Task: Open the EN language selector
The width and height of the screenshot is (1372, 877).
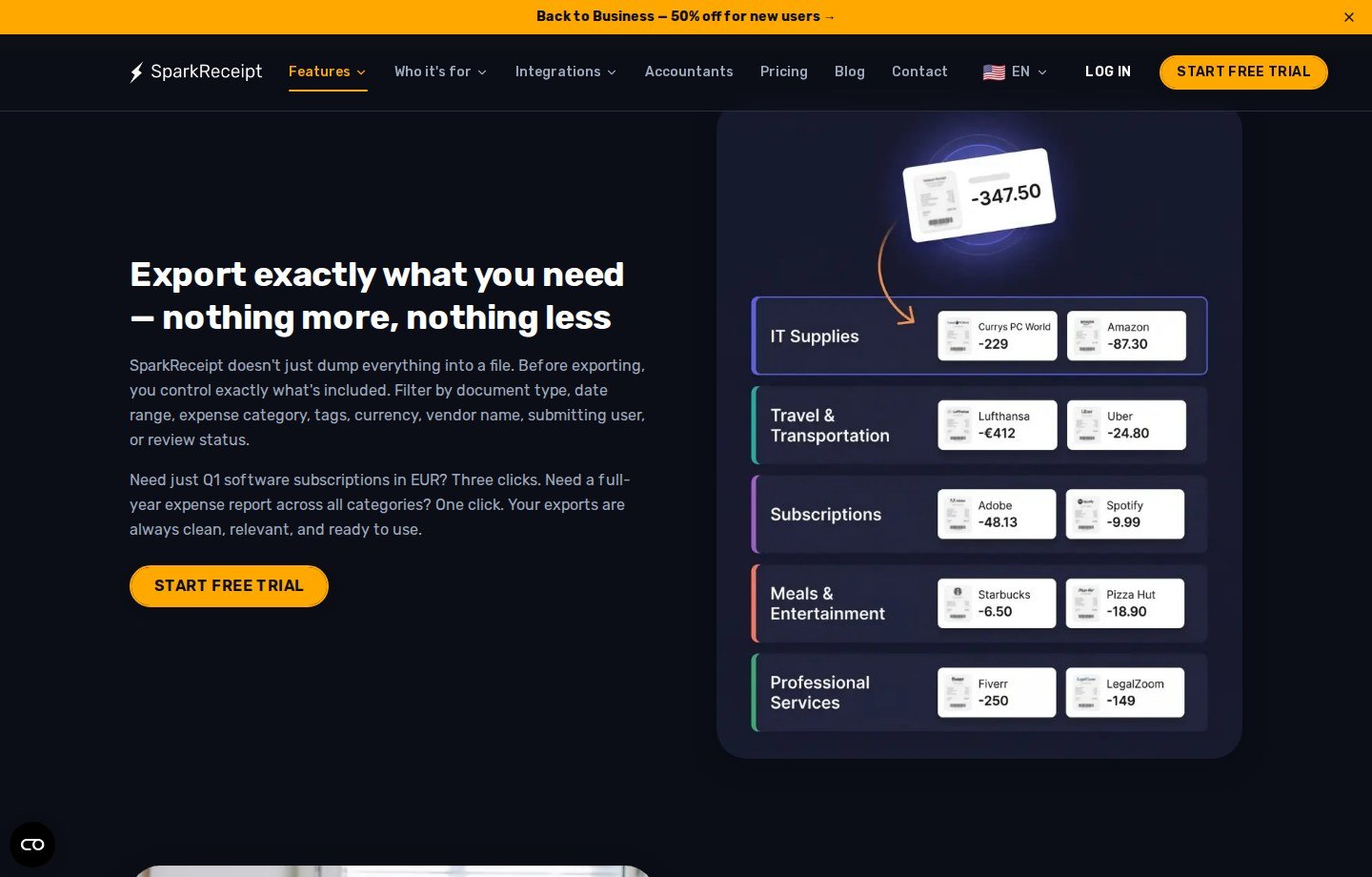Action: click(1016, 72)
